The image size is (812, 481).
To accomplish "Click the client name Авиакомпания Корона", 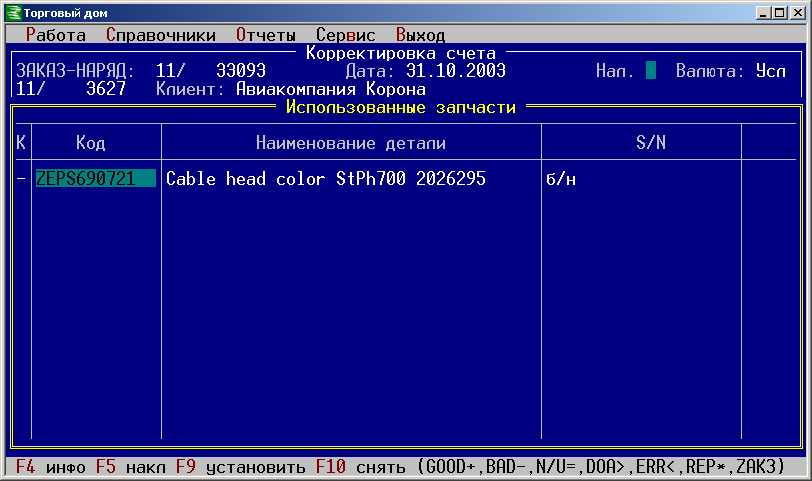I will 331,89.
